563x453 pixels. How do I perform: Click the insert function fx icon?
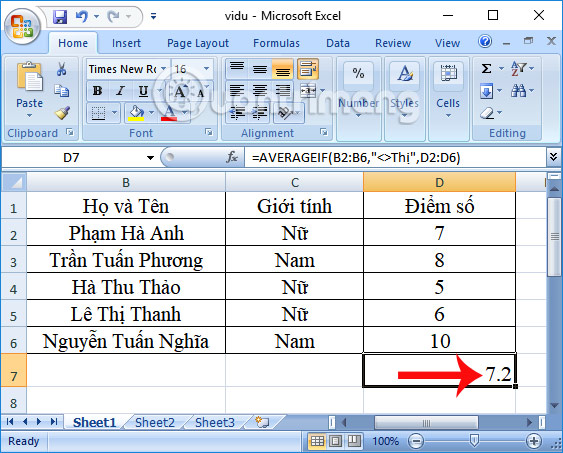tap(232, 157)
